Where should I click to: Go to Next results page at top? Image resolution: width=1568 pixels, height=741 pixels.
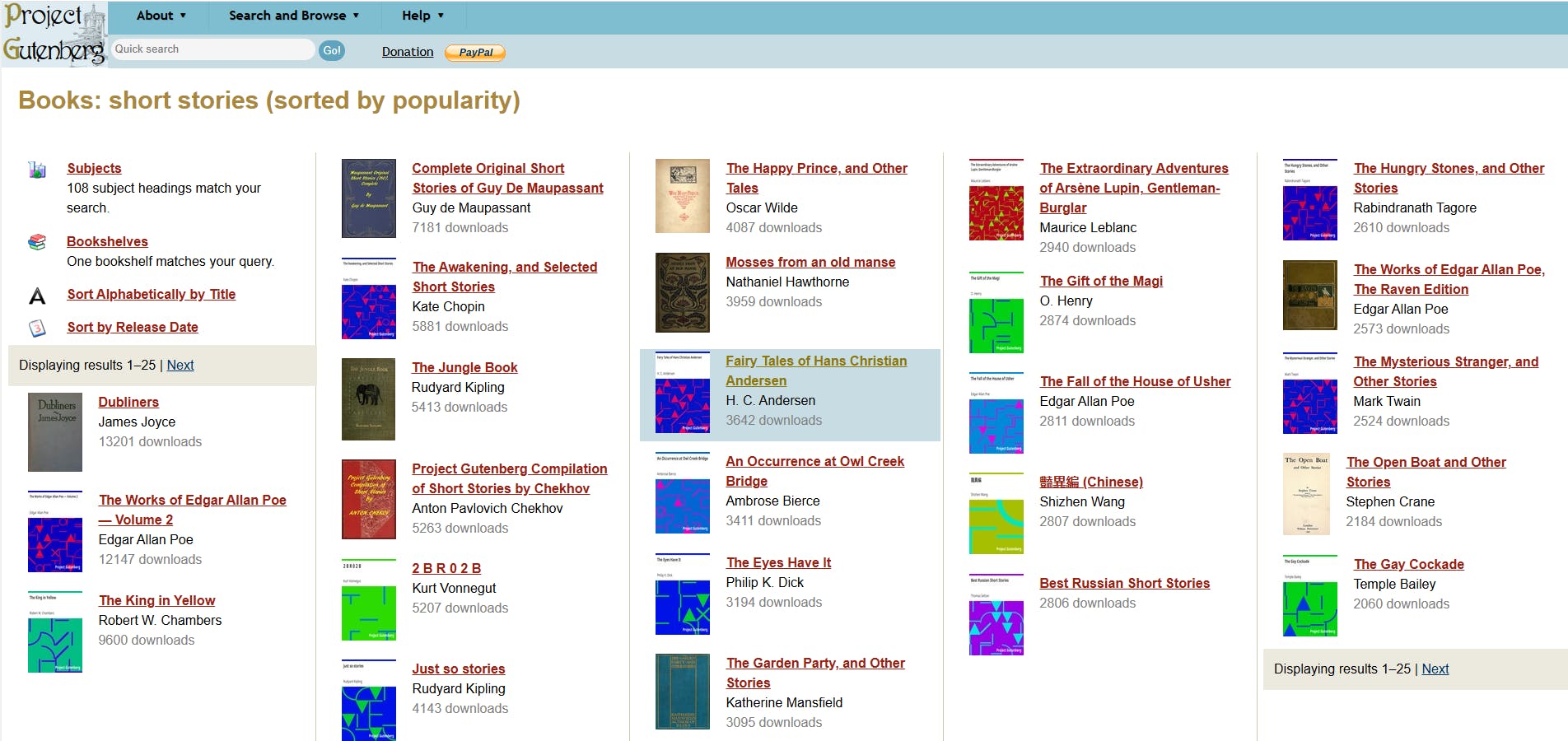point(180,365)
